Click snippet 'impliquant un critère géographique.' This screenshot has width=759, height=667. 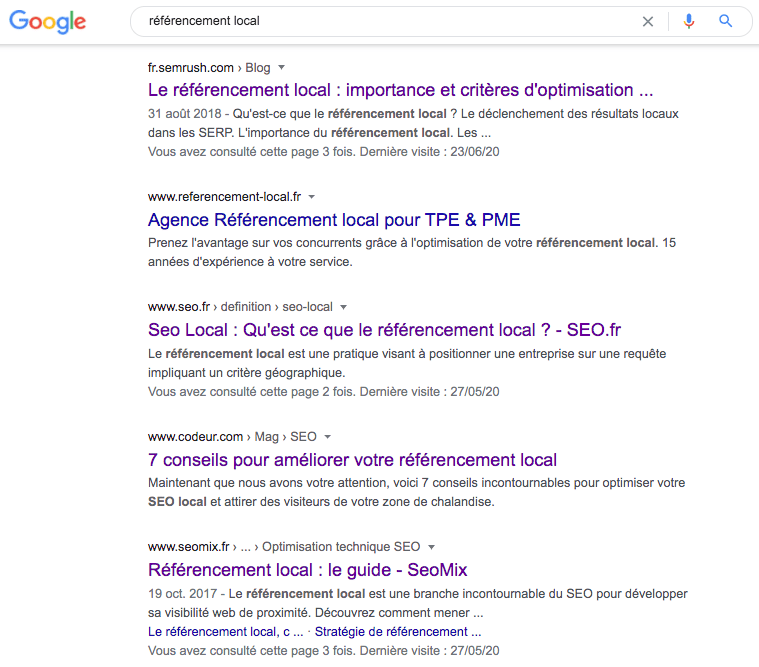click(246, 373)
